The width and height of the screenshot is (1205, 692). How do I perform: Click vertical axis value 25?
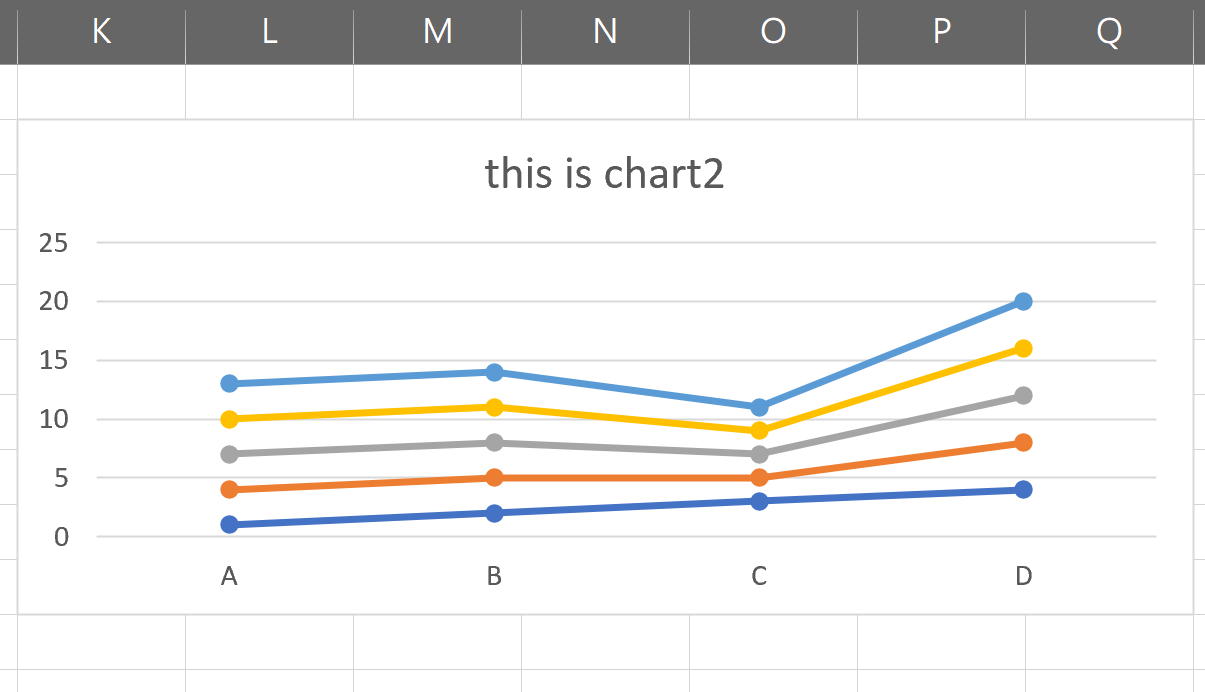[x=53, y=242]
